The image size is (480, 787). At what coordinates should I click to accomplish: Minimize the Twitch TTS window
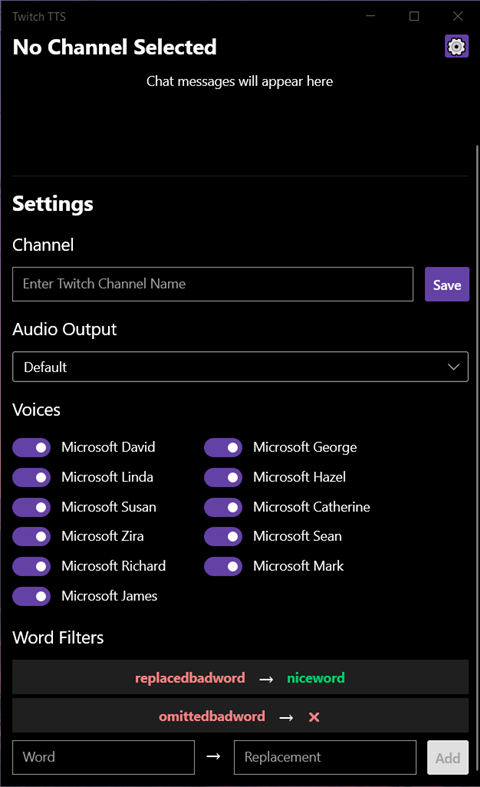(371, 16)
